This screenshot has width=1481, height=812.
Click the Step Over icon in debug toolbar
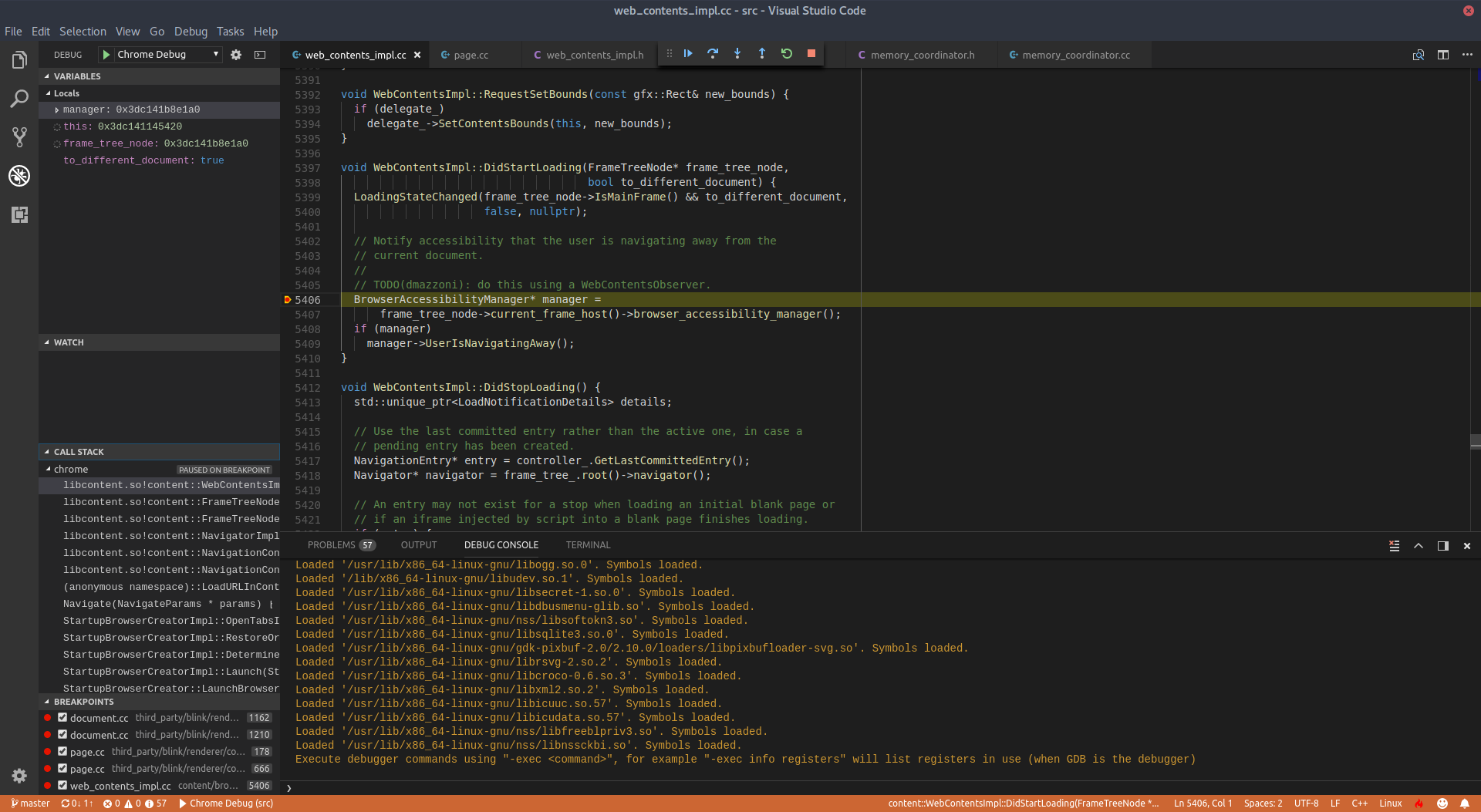coord(712,54)
